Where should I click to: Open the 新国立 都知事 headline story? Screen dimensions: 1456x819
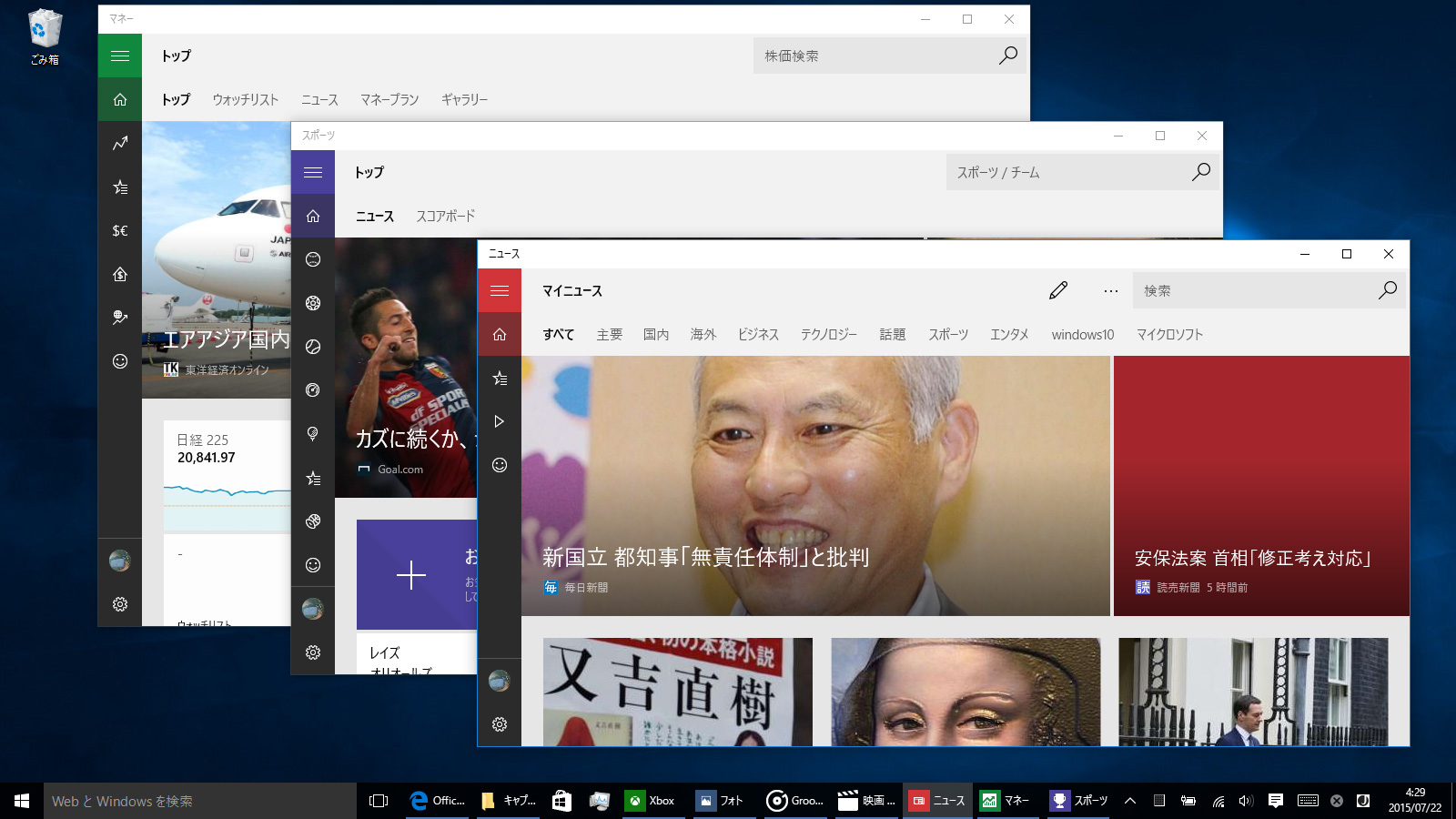point(814,486)
